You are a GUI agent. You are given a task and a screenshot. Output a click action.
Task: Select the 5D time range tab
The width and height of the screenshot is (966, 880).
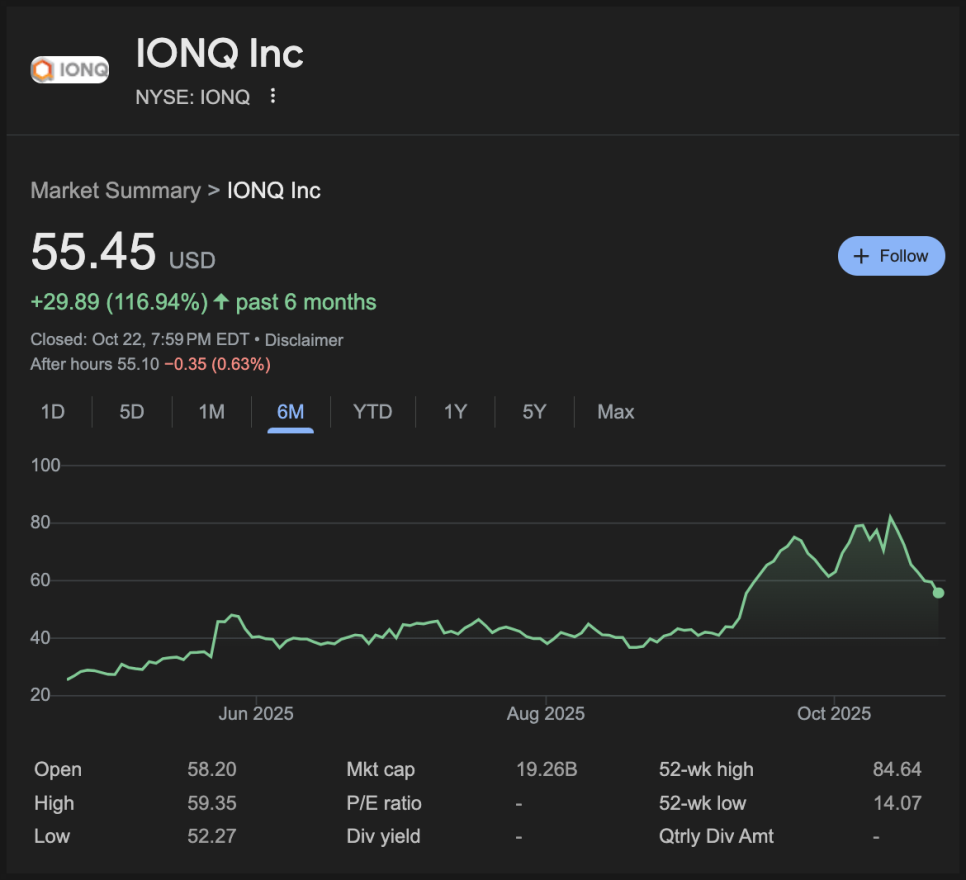tap(132, 412)
